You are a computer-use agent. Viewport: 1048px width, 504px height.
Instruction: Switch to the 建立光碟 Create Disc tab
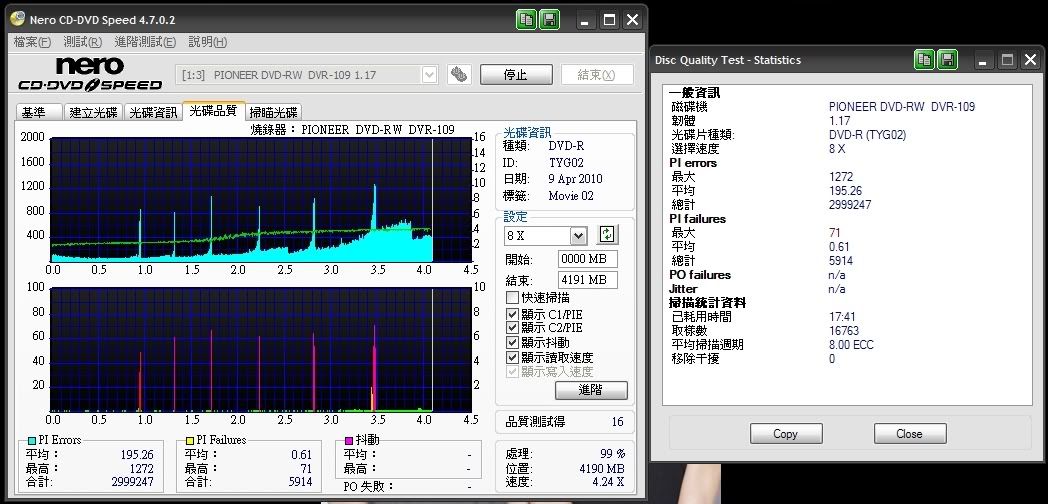[93, 112]
